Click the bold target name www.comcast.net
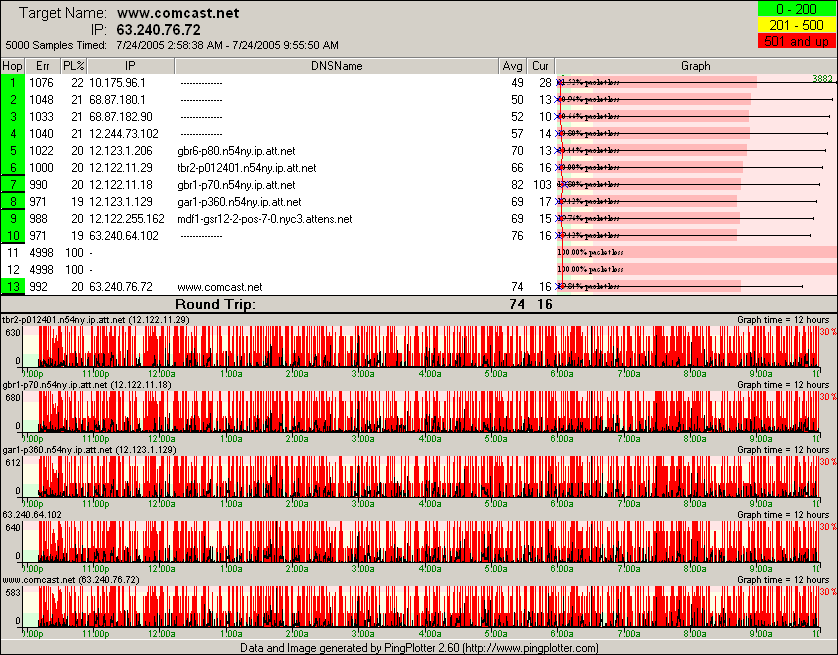Viewport: 838px width, 655px height. click(178, 13)
